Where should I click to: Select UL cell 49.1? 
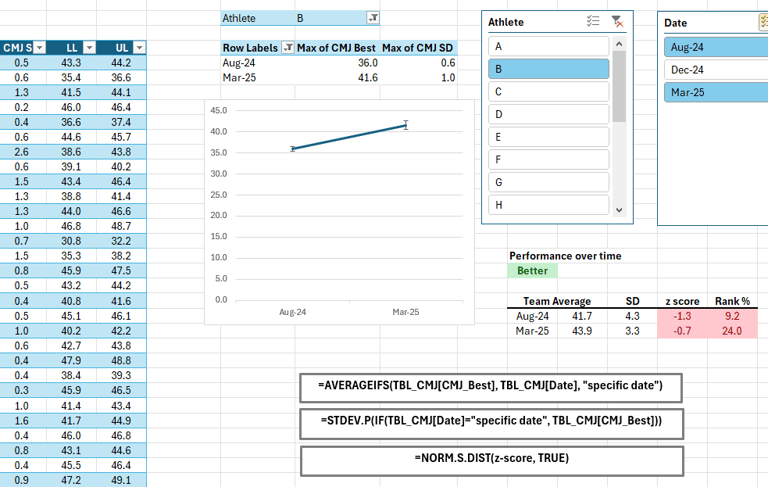coord(121,480)
